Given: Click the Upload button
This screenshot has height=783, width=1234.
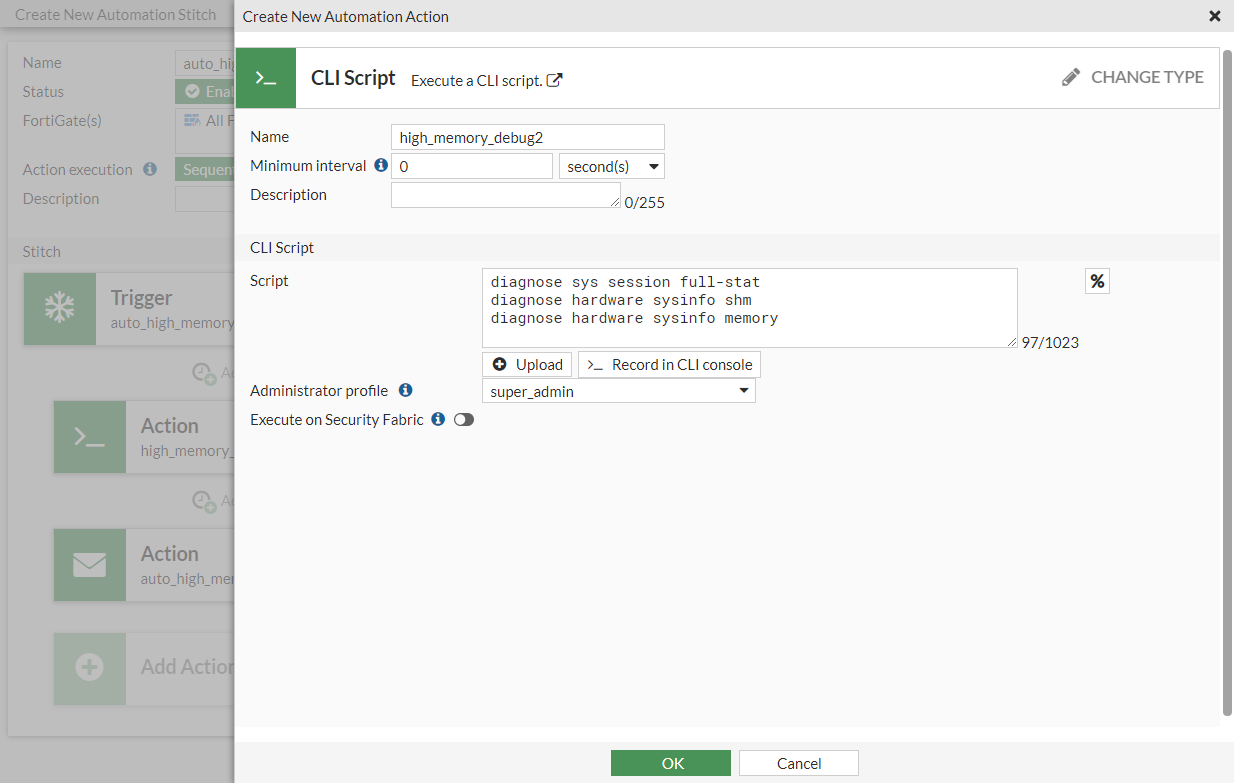Looking at the screenshot, I should (527, 364).
